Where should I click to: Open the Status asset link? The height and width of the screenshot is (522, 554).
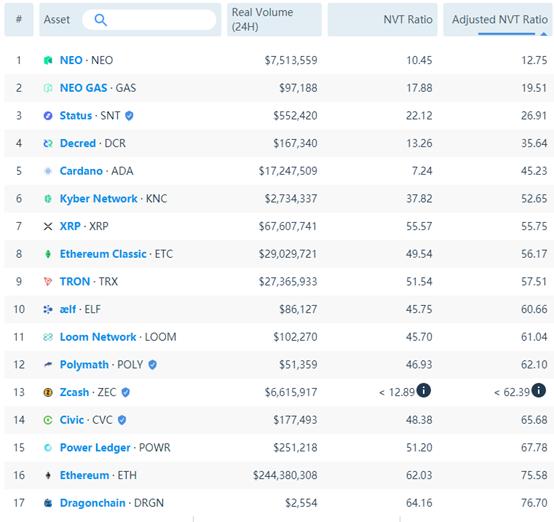click(x=76, y=116)
